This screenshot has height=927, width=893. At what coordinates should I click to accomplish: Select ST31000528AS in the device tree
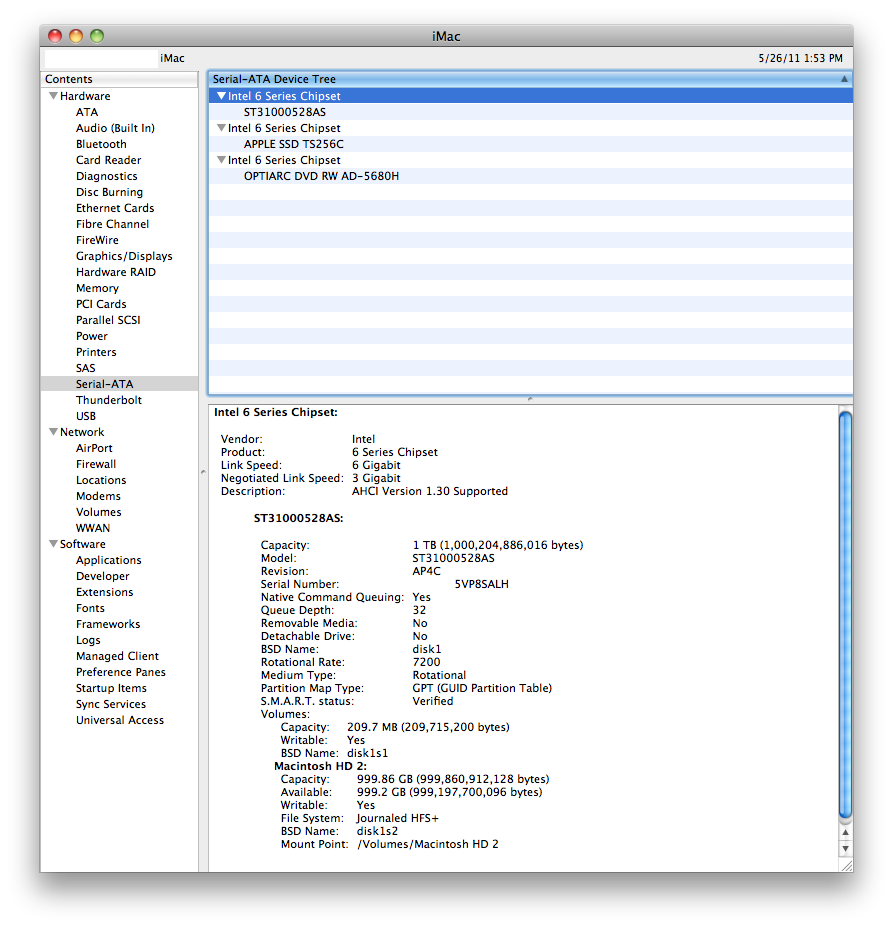pyautogui.click(x=284, y=112)
